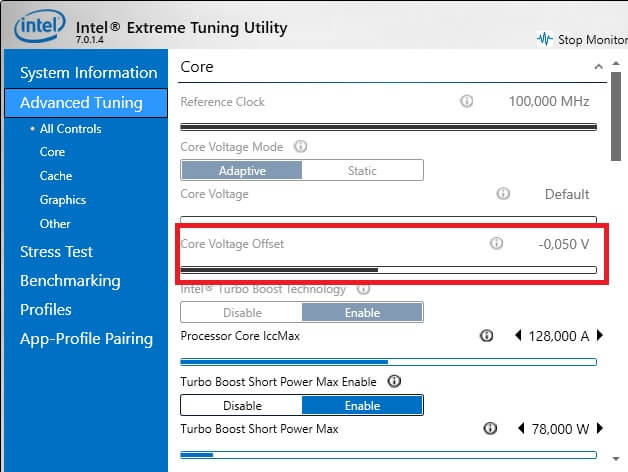Select Other sub-item
This screenshot has height=472, width=628.
tap(55, 224)
